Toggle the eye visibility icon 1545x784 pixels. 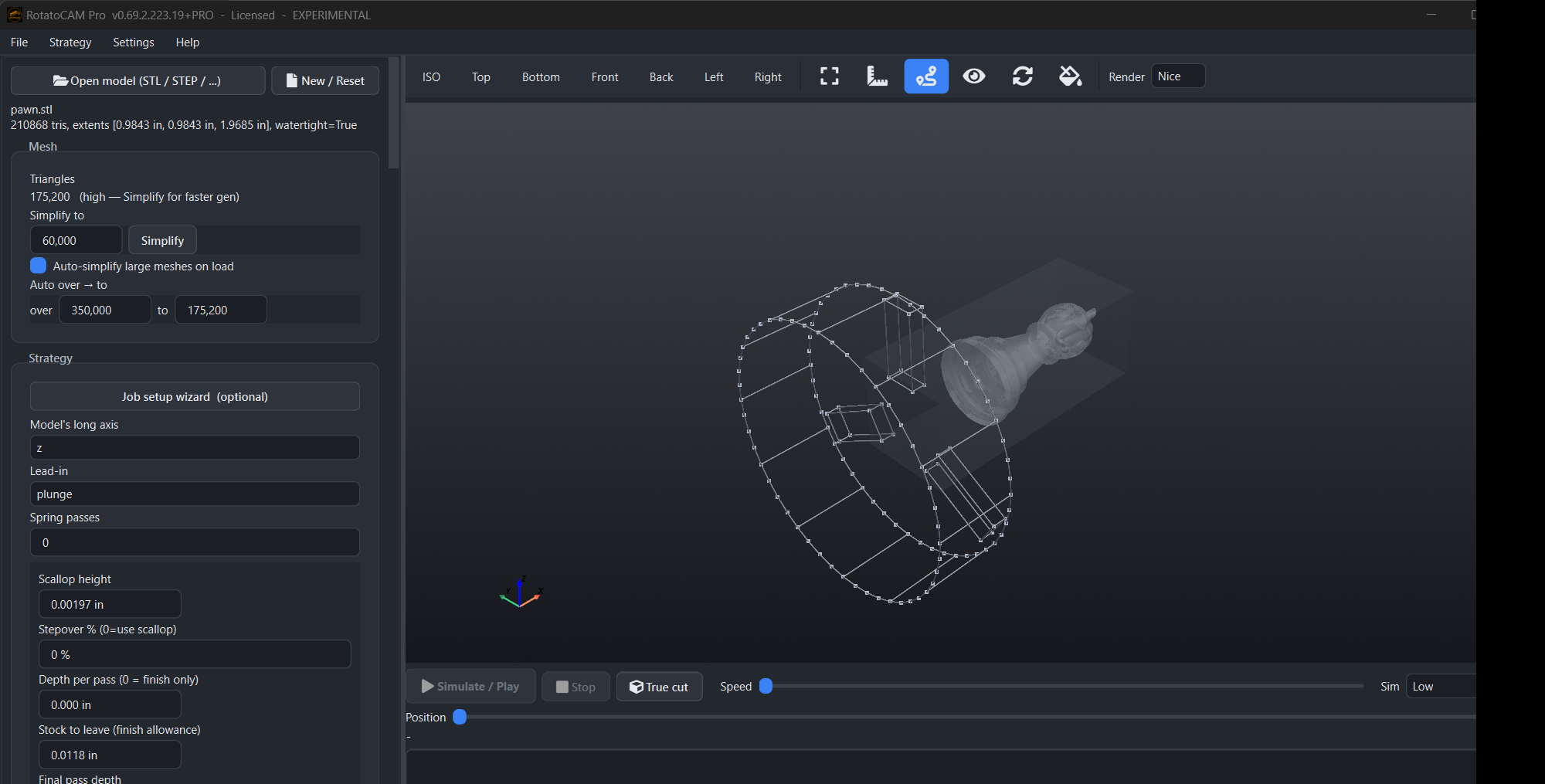tap(974, 76)
